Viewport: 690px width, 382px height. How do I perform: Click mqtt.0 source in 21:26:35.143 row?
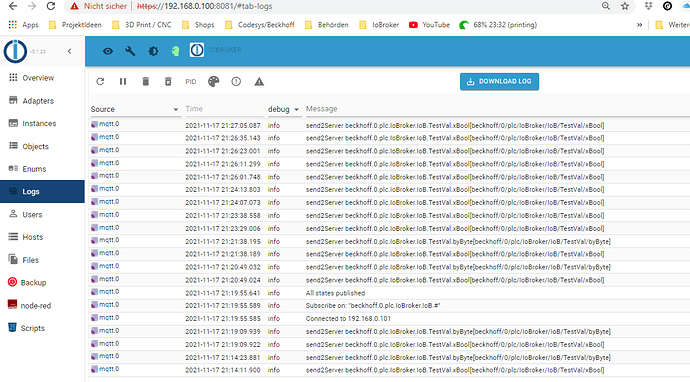pyautogui.click(x=105, y=137)
